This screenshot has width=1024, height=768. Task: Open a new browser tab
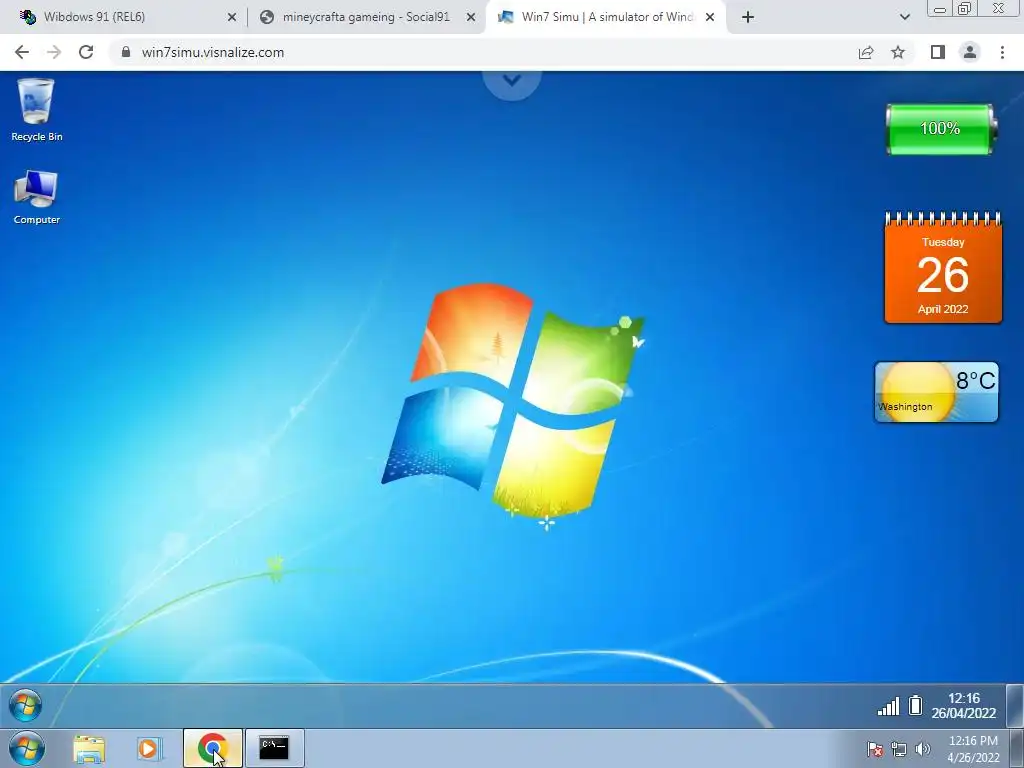click(x=748, y=18)
